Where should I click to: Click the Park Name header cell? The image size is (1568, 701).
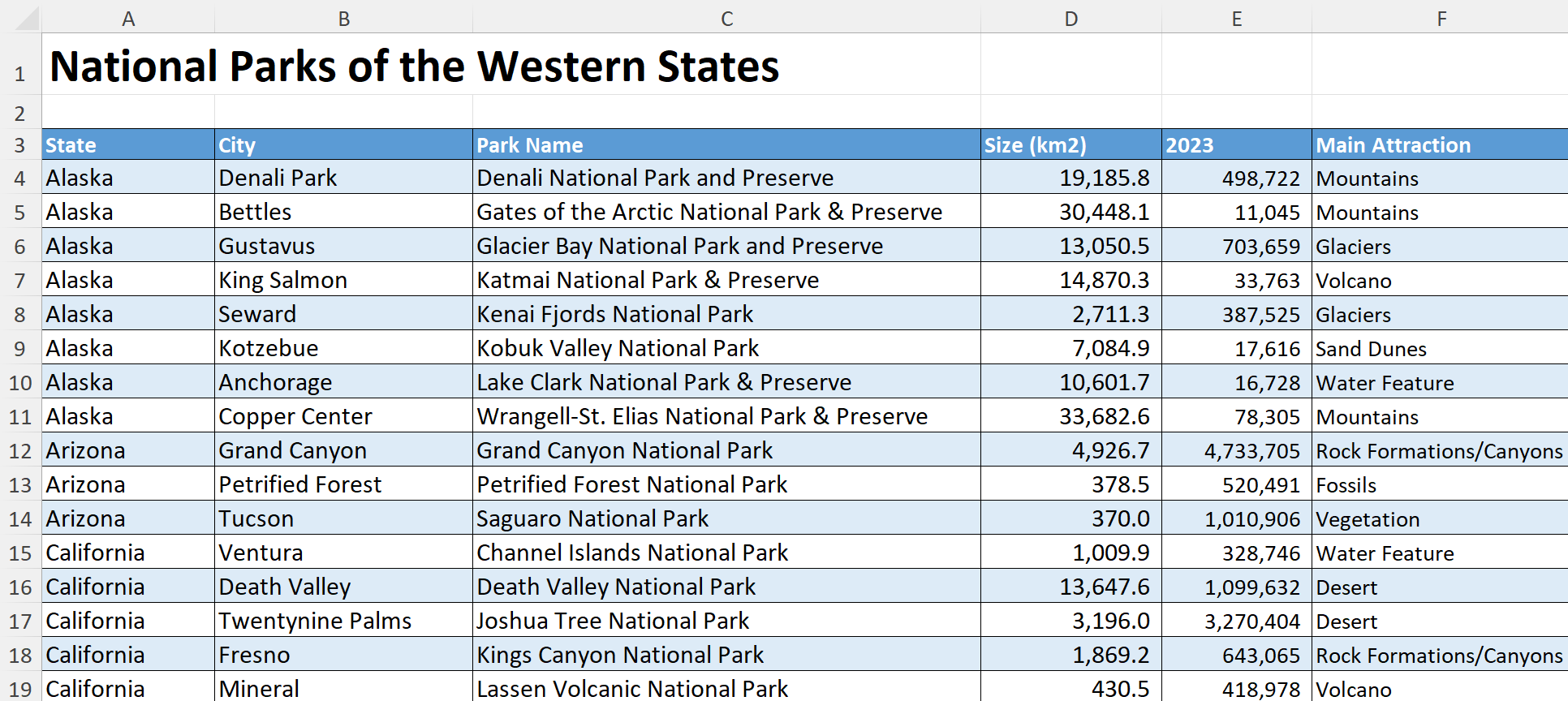click(x=726, y=144)
